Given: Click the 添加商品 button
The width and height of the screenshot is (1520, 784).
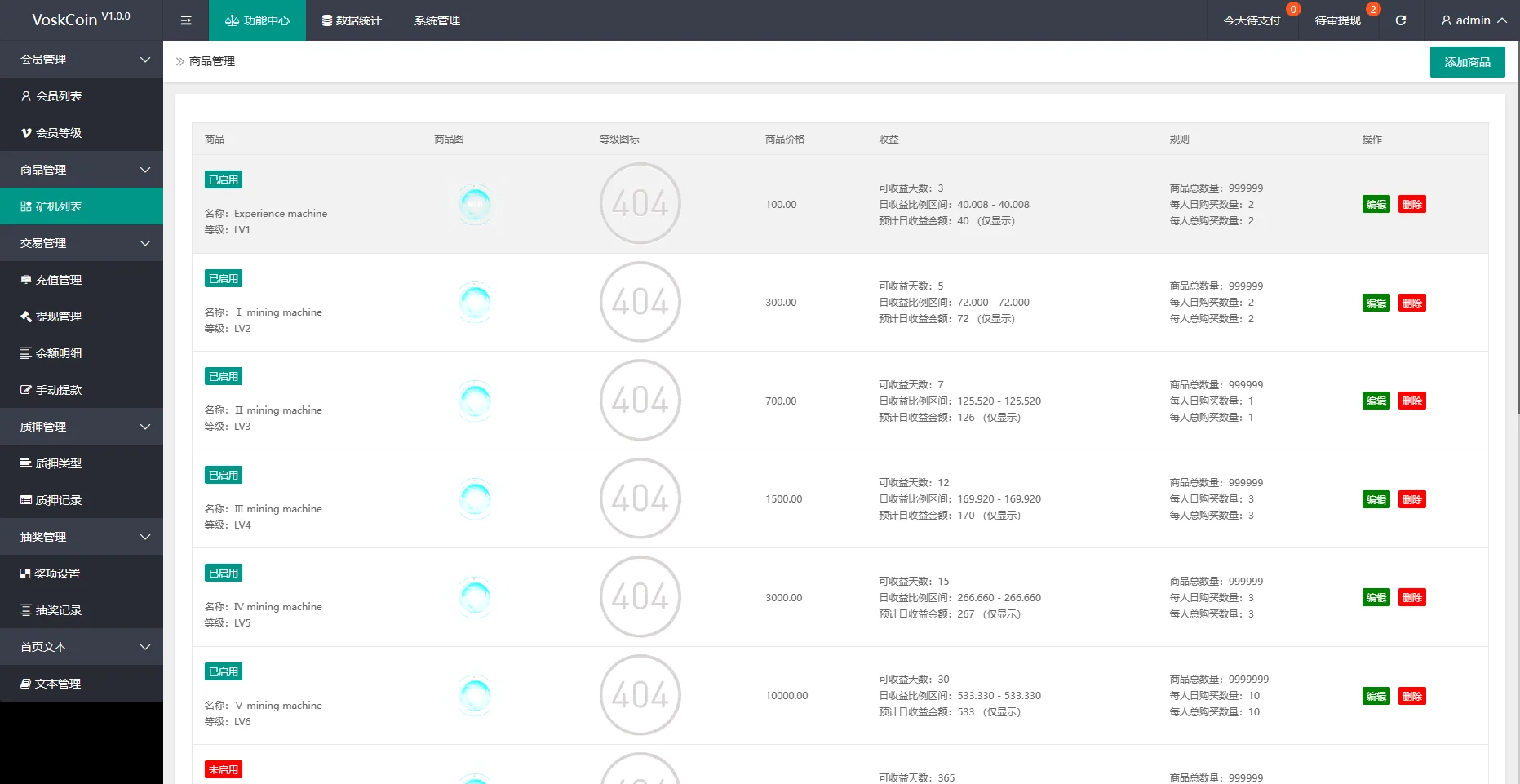Looking at the screenshot, I should (x=1467, y=62).
